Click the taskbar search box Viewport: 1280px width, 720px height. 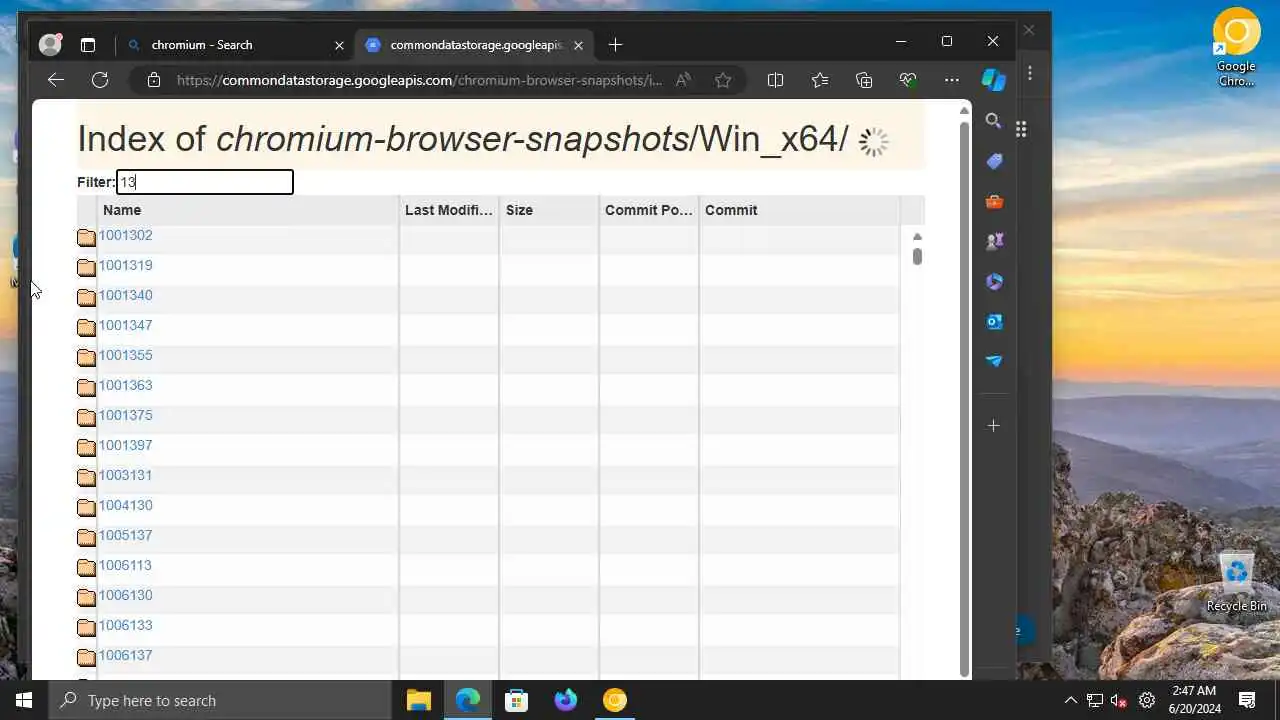(220, 700)
